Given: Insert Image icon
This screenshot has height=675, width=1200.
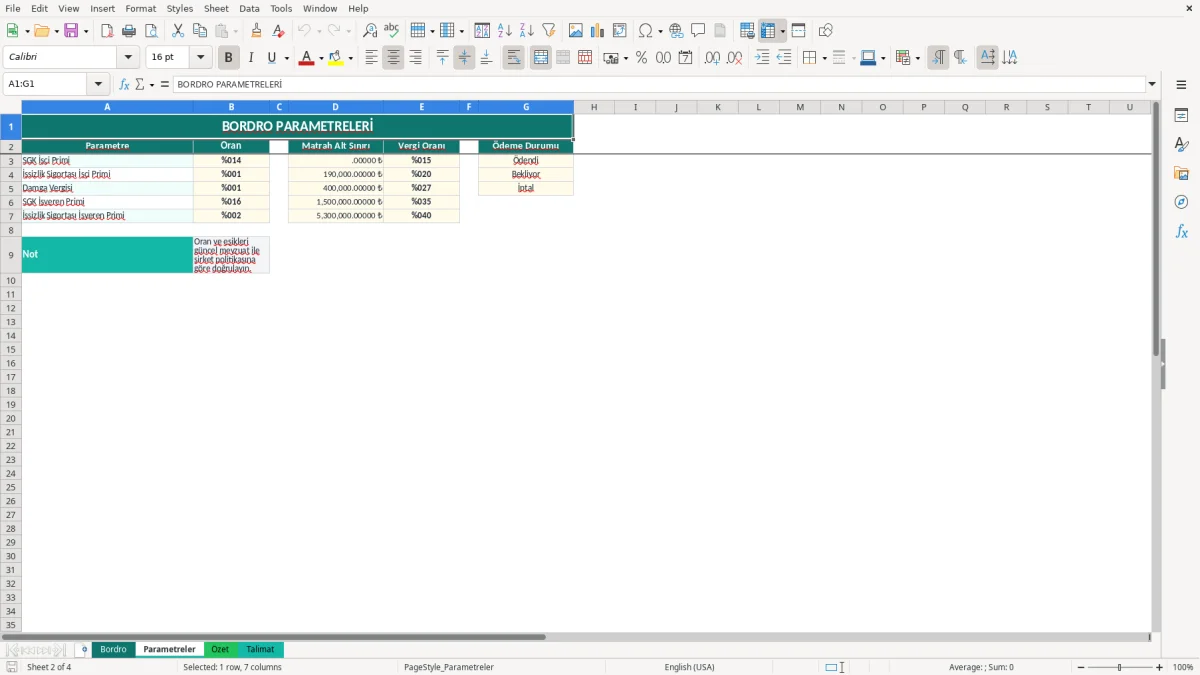Looking at the screenshot, I should click(x=576, y=31).
